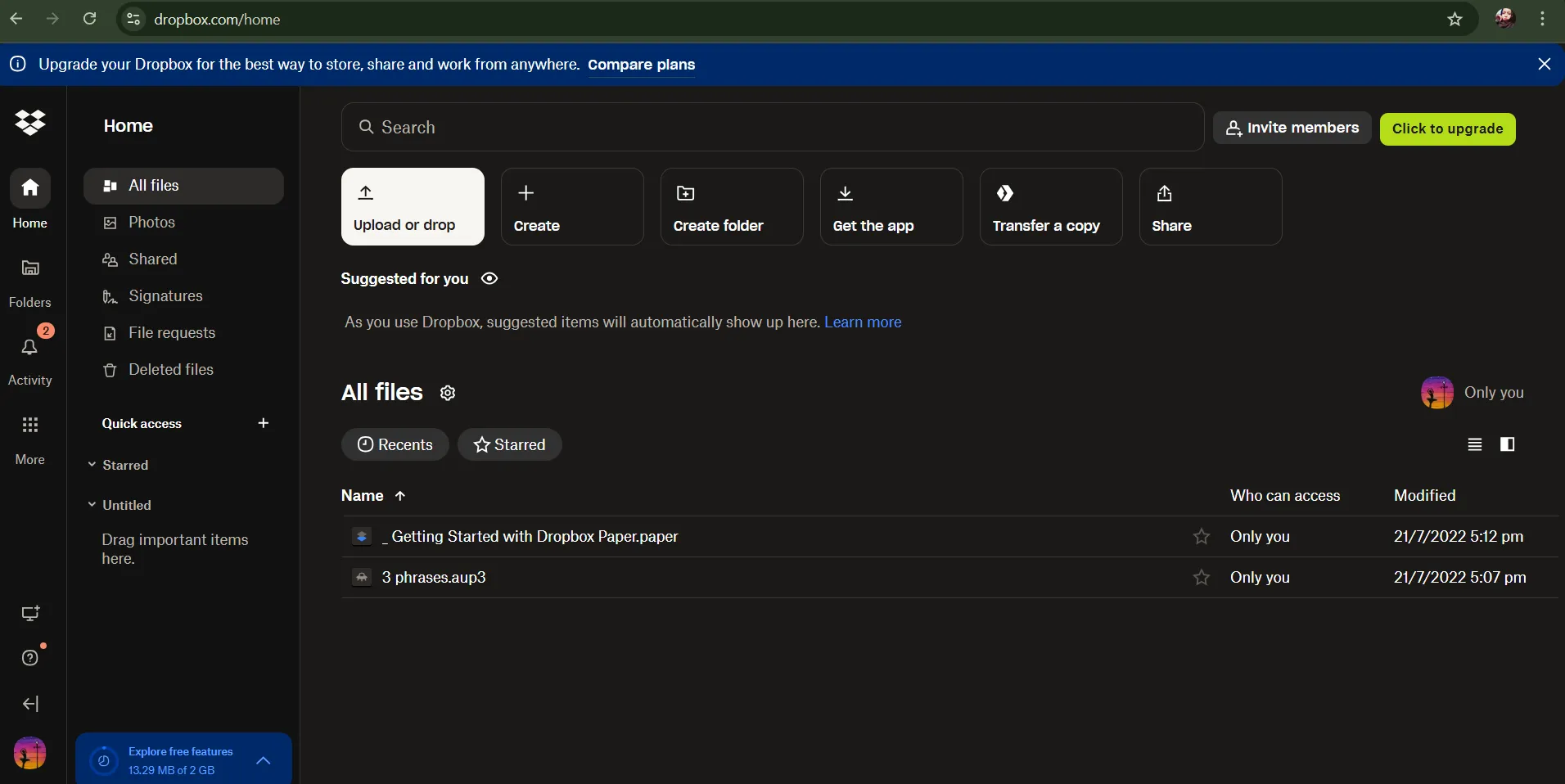Add a Quick access item with plus

(264, 423)
